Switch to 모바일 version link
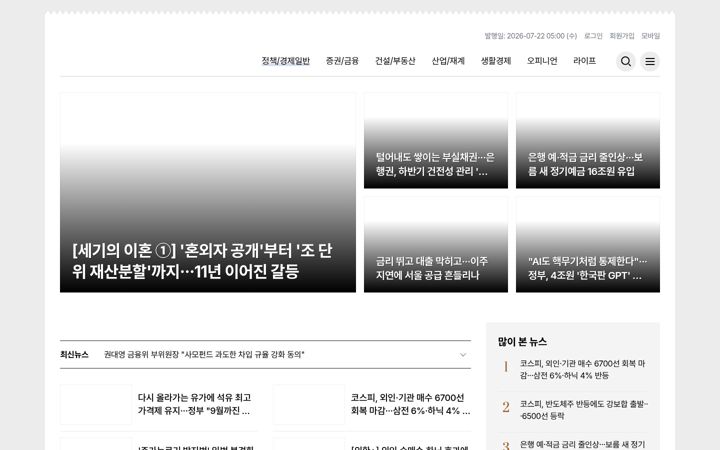720x450 pixels. tap(650, 36)
